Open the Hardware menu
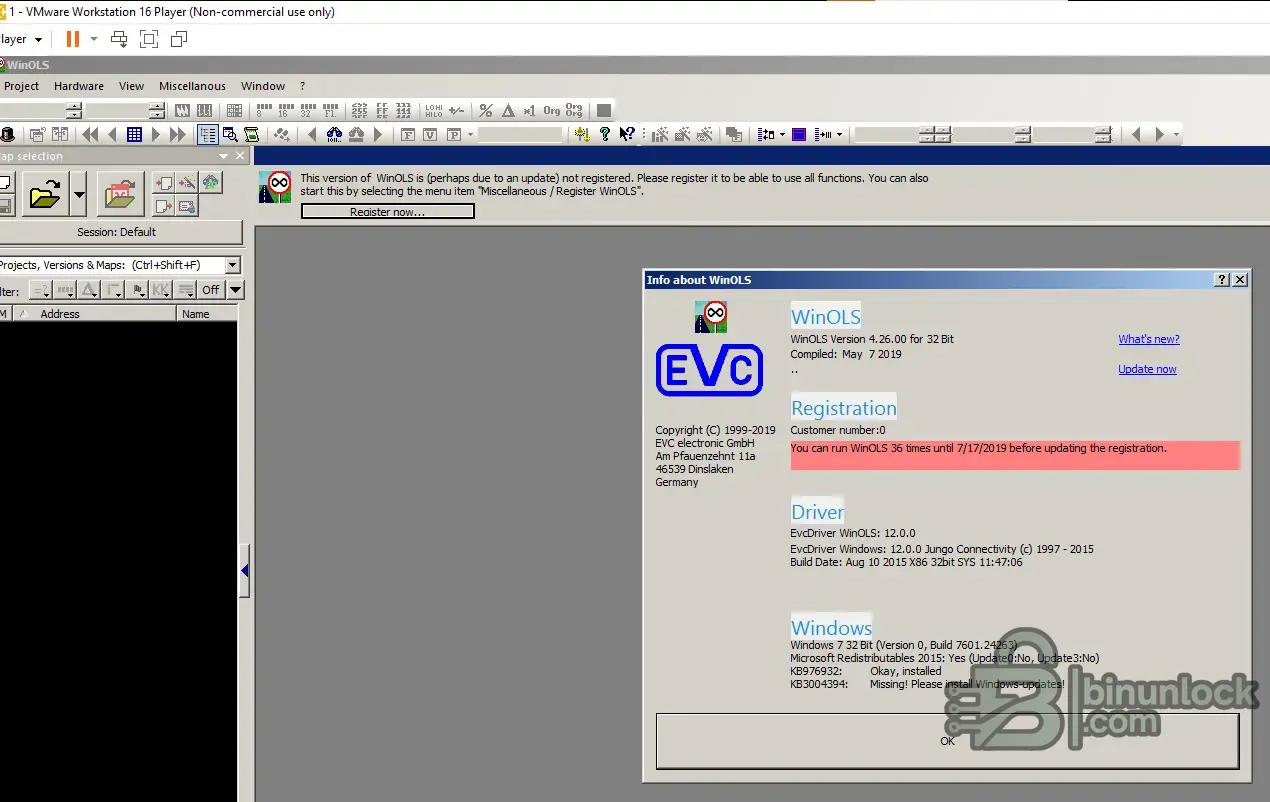This screenshot has width=1270, height=802. pos(79,86)
